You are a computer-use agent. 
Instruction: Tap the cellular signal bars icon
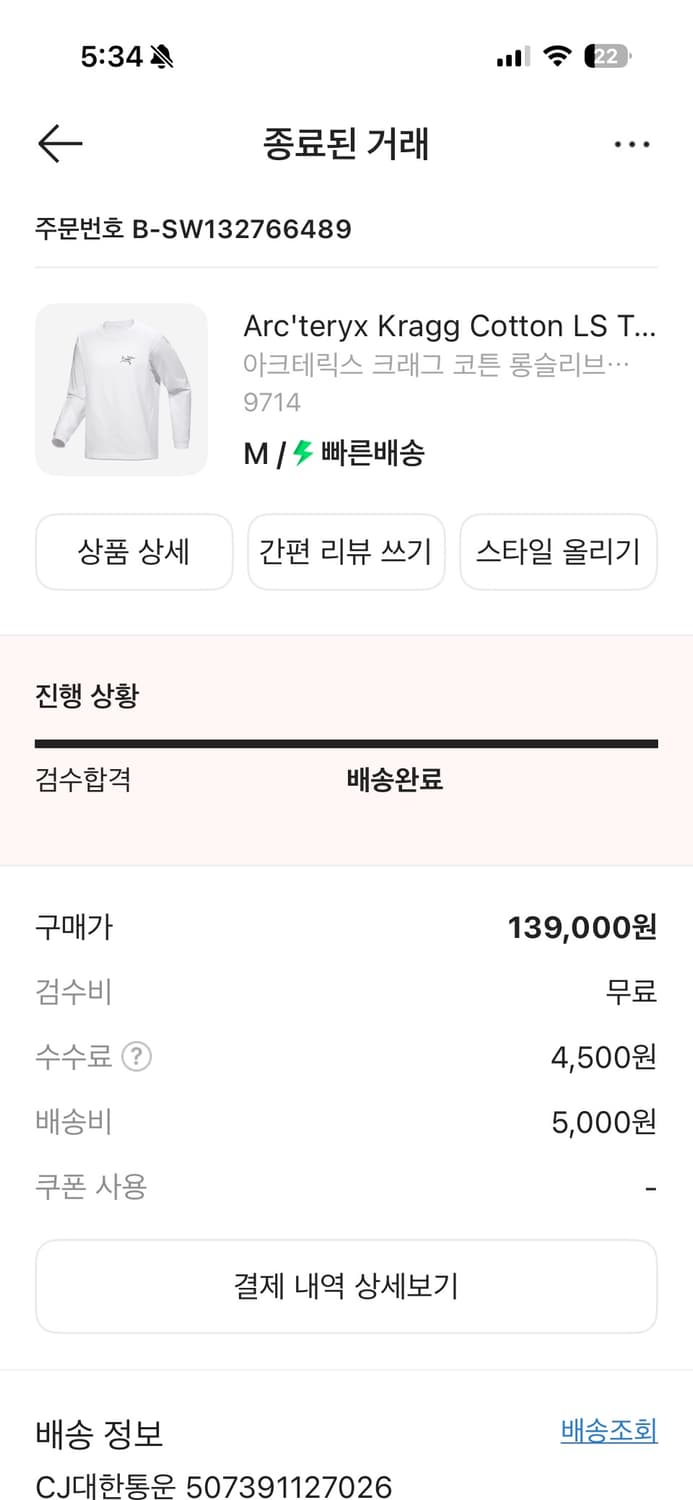[512, 57]
